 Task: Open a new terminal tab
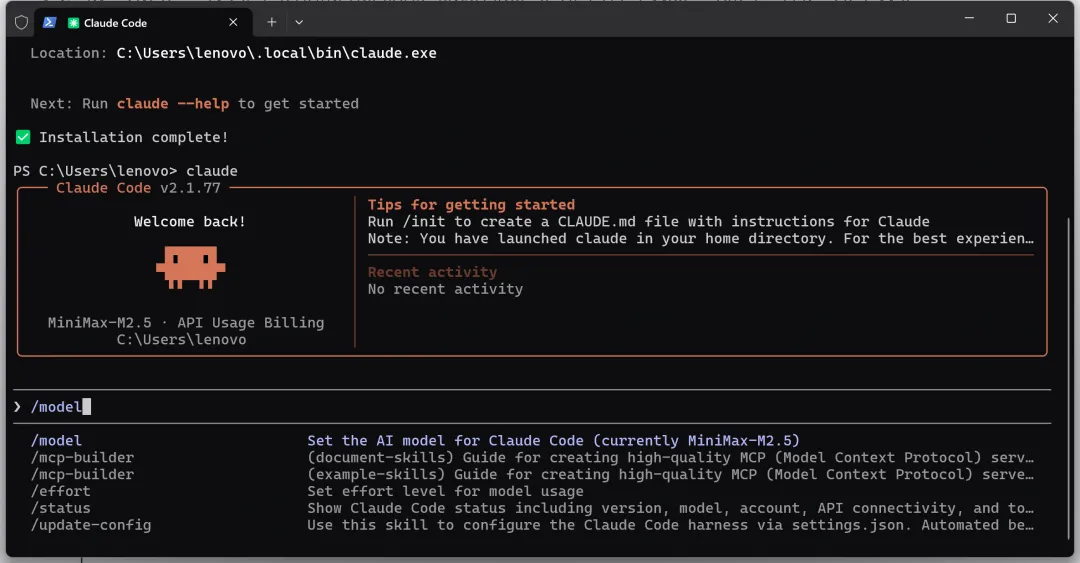tap(271, 22)
